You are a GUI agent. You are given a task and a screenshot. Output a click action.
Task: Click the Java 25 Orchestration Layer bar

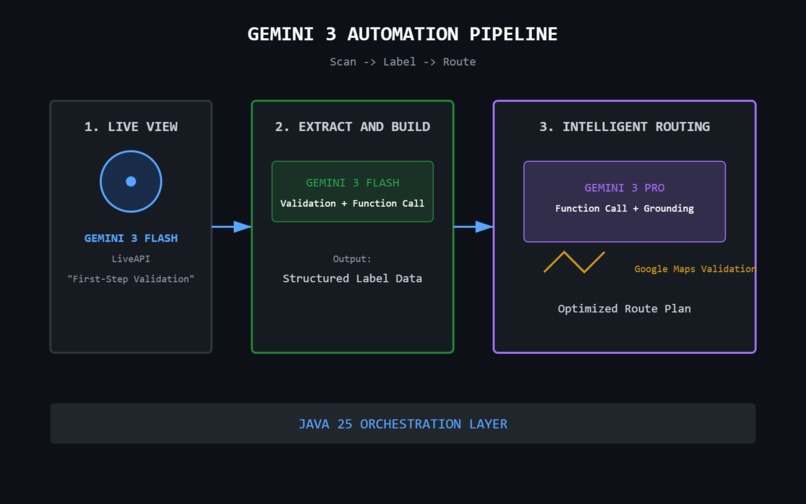(403, 423)
